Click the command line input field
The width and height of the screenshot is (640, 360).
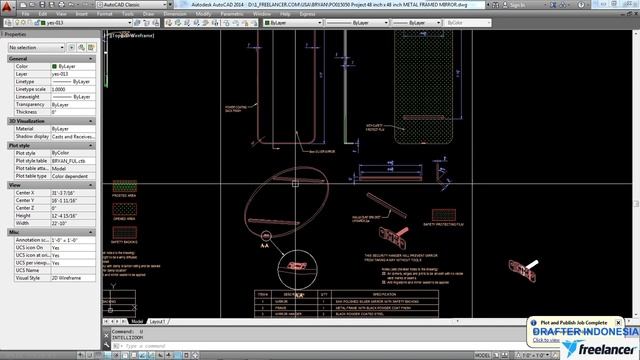click(x=322, y=346)
